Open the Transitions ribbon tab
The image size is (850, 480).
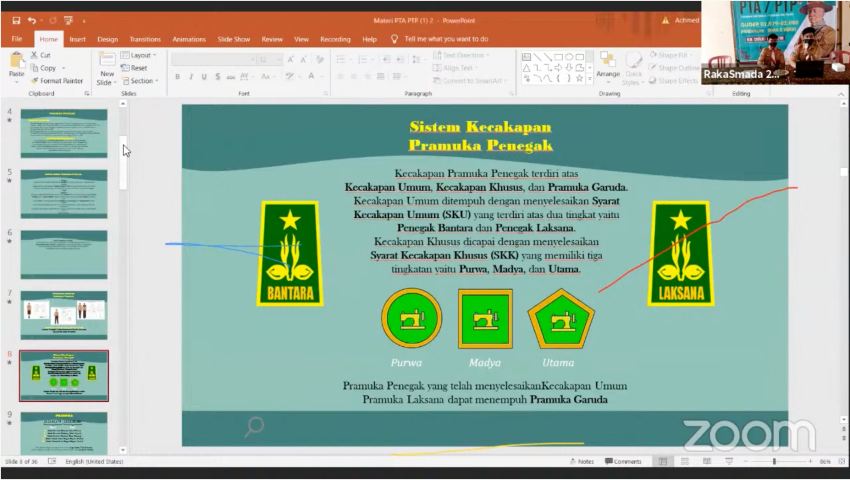[144, 39]
